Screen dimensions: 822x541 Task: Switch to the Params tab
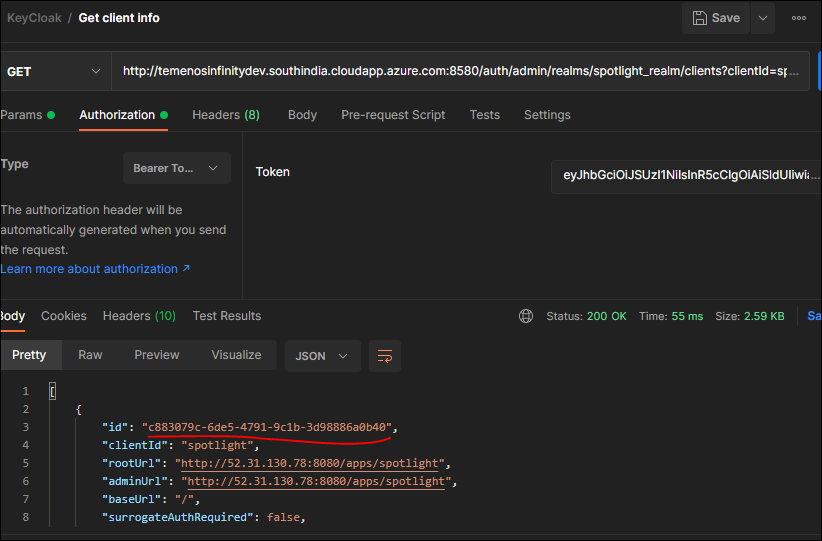[27, 115]
